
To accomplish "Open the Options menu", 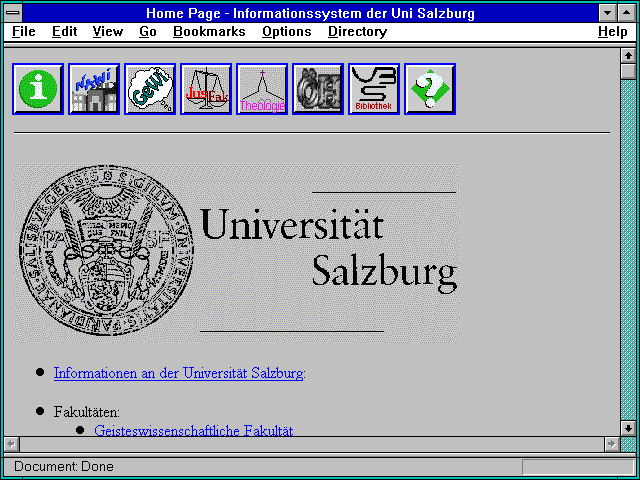I will pyautogui.click(x=287, y=32).
